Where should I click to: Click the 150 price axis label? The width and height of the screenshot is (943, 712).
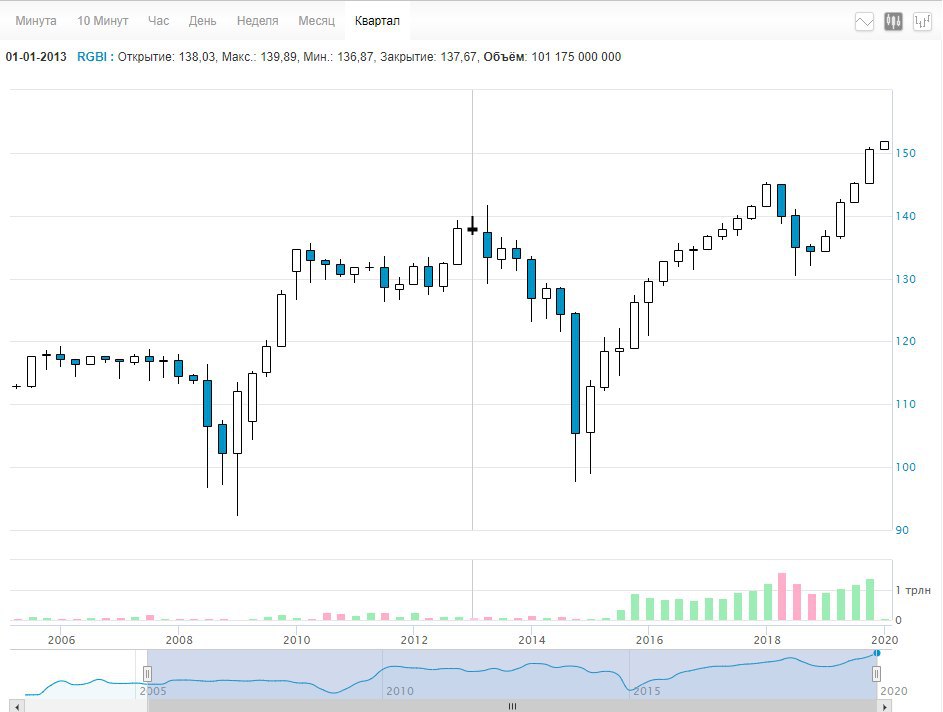tap(906, 153)
